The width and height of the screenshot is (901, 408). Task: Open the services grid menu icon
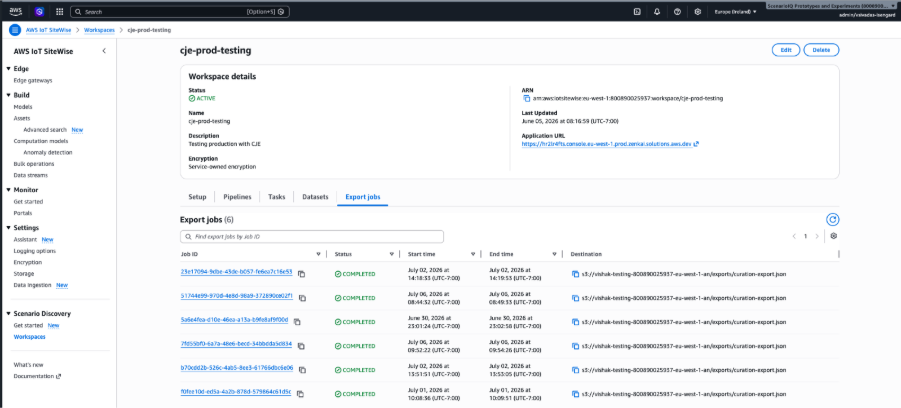[60, 11]
